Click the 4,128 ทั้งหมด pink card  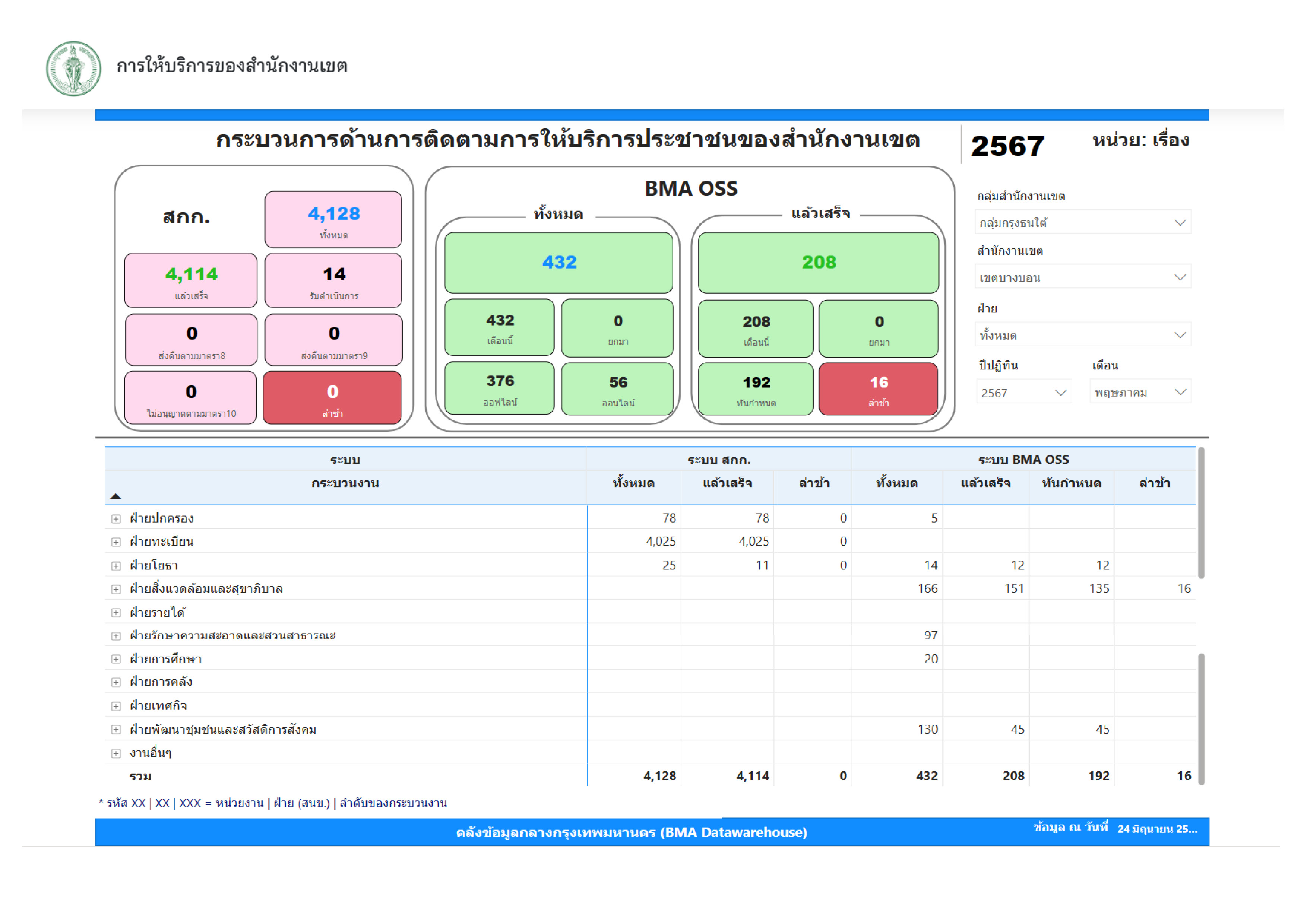(x=333, y=220)
